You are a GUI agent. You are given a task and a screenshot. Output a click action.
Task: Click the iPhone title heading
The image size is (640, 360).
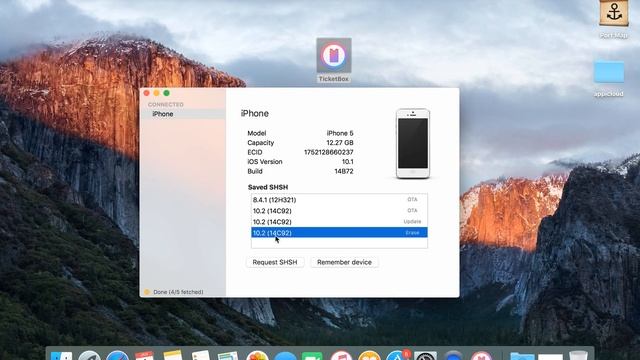(x=255, y=113)
